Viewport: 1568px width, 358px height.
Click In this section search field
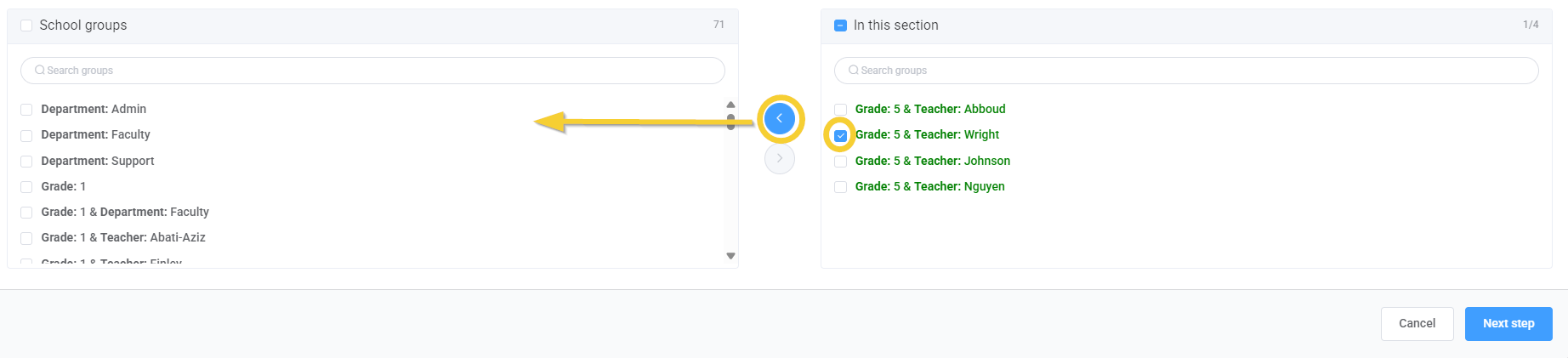coord(1187,71)
